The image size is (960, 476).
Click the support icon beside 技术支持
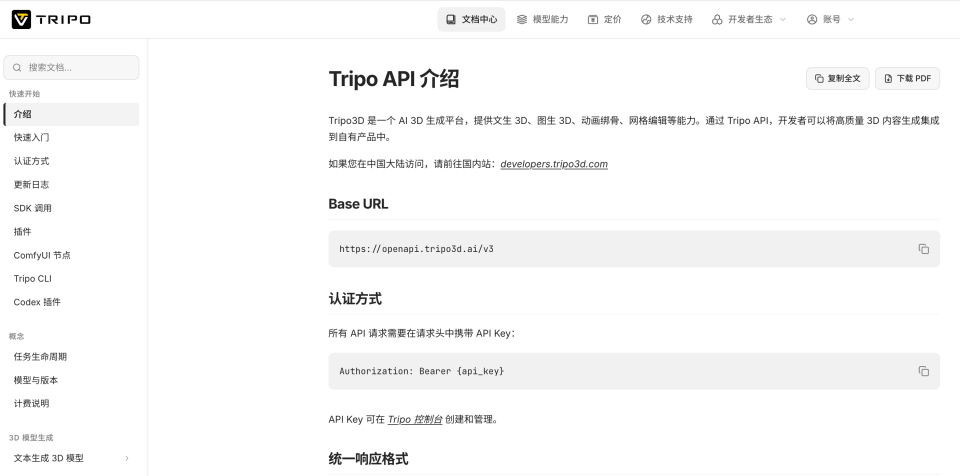point(646,20)
